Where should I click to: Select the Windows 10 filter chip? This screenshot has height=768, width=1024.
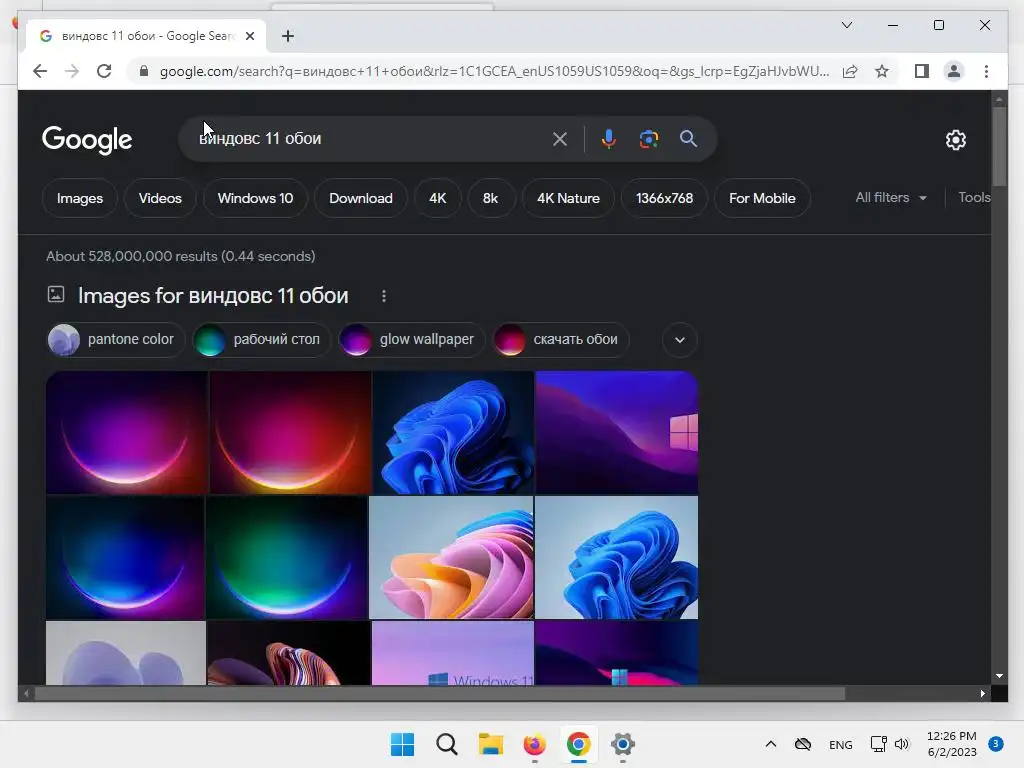255,198
